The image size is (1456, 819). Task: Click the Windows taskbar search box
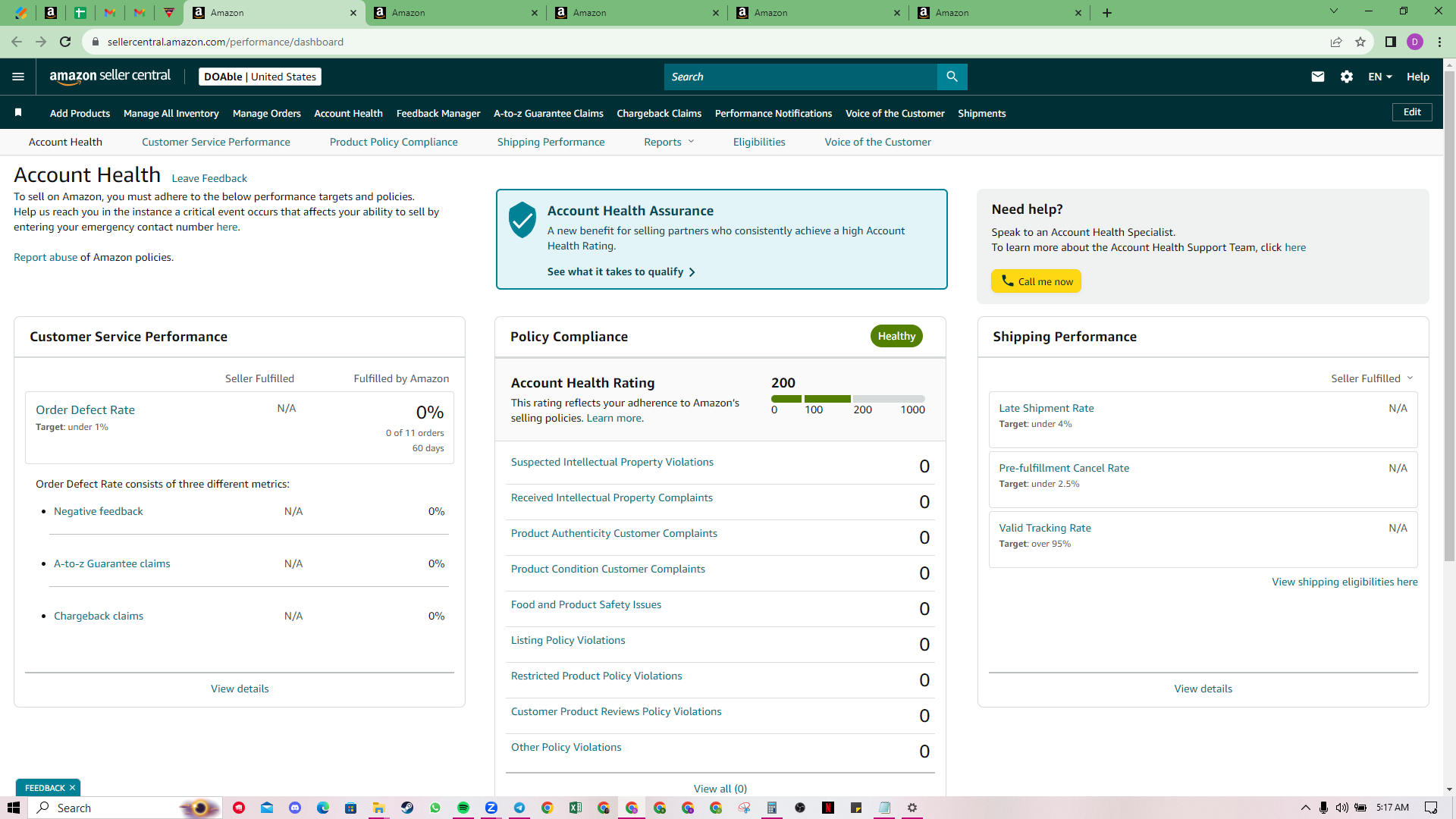coord(125,808)
